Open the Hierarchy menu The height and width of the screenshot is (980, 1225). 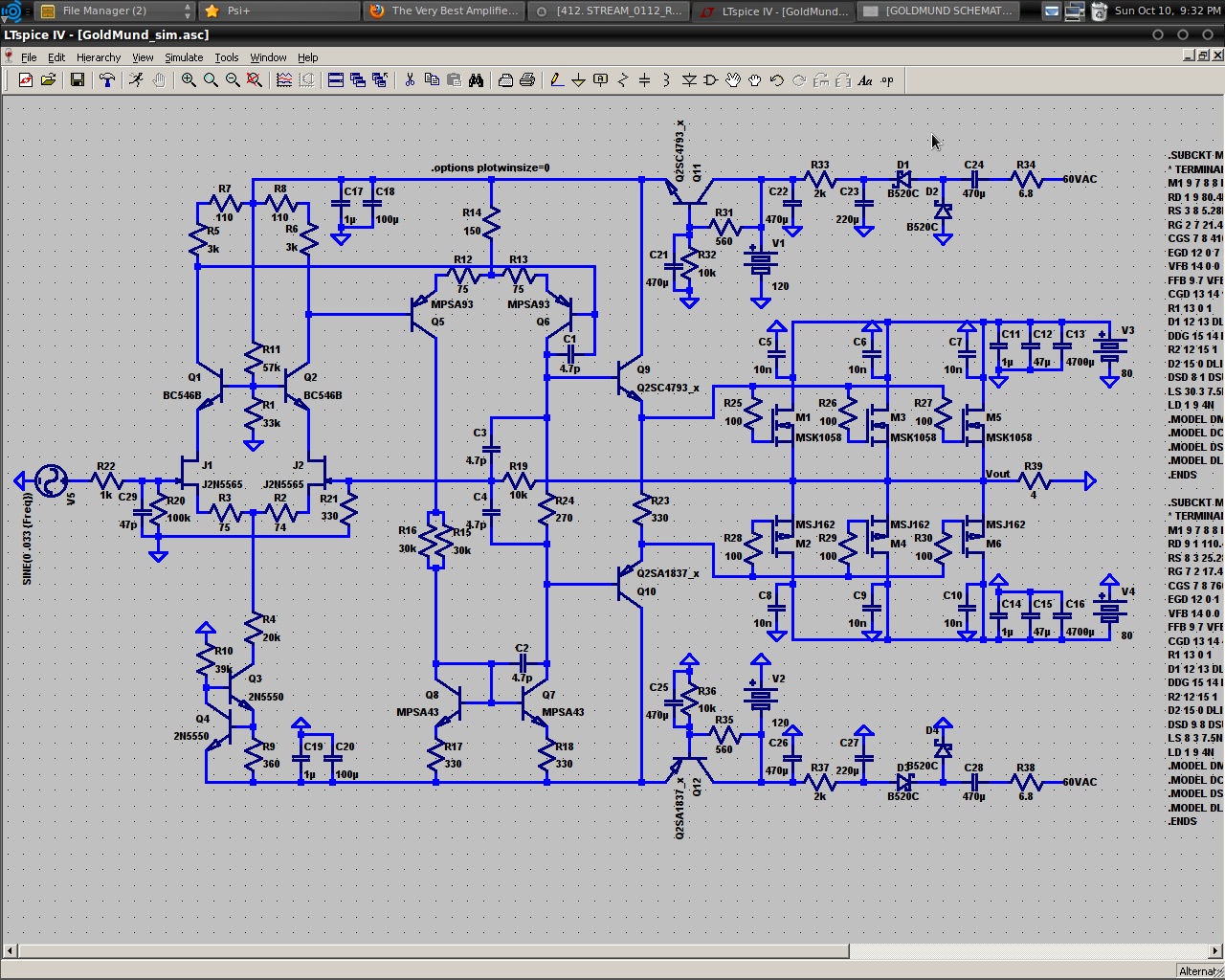pos(99,57)
